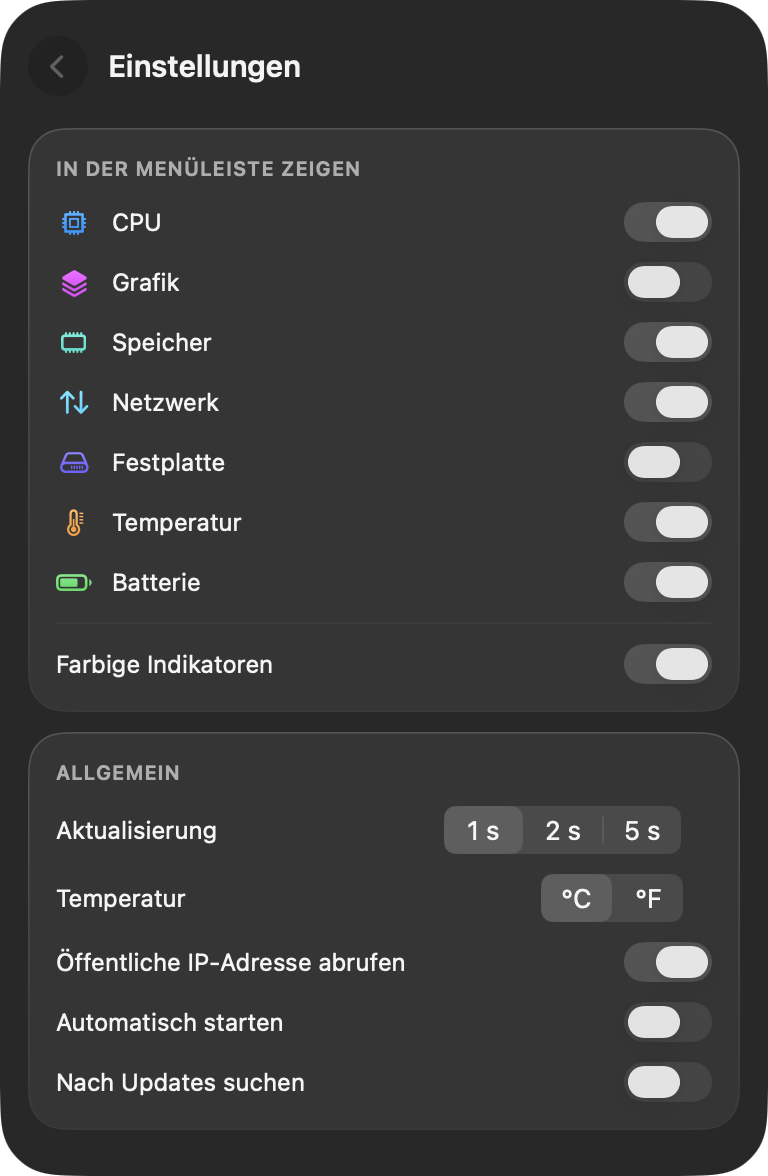Turn on the Festplatte toggle
Image resolution: width=768 pixels, height=1176 pixels.
point(668,463)
